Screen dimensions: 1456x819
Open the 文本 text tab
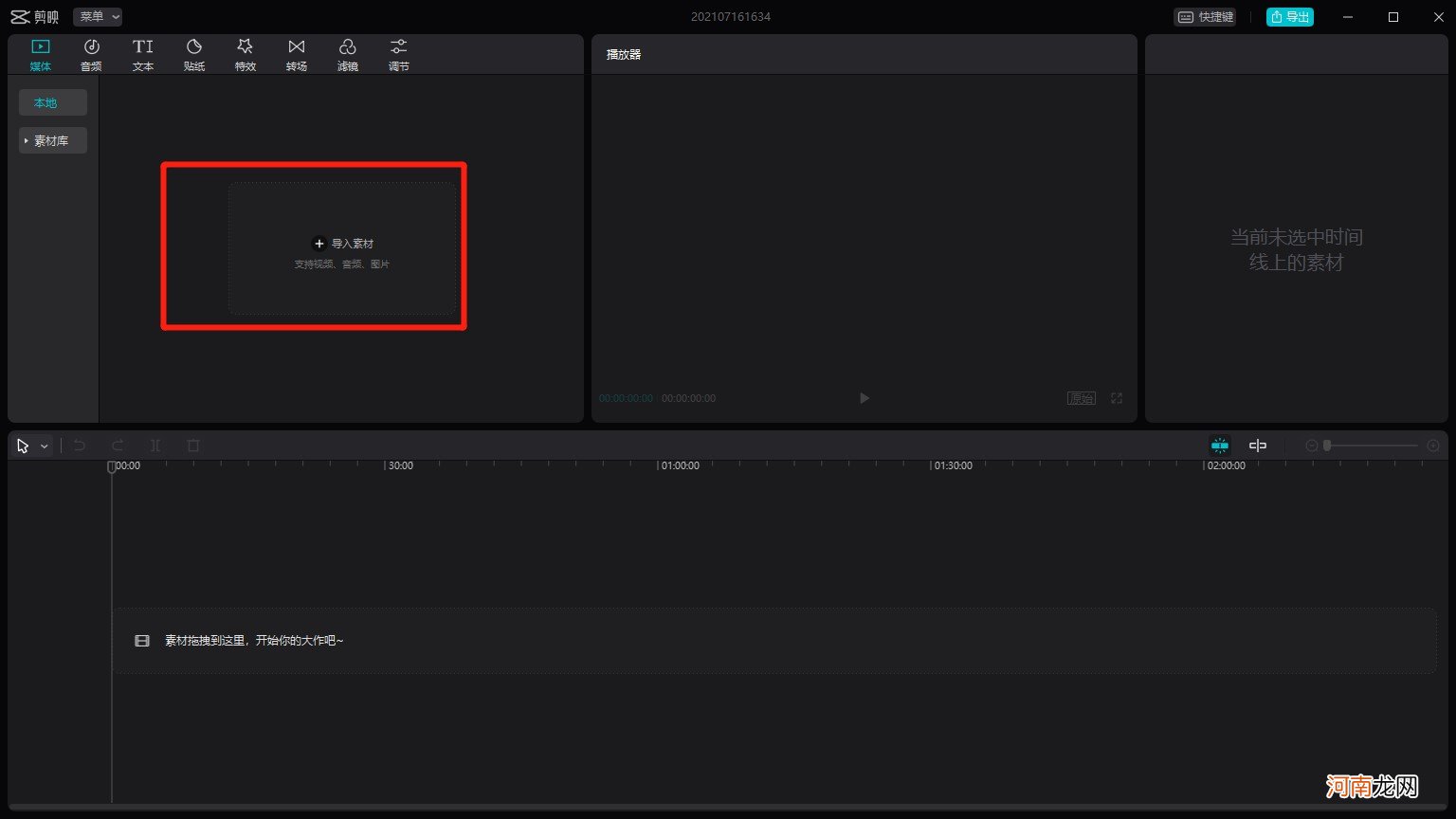(x=143, y=55)
